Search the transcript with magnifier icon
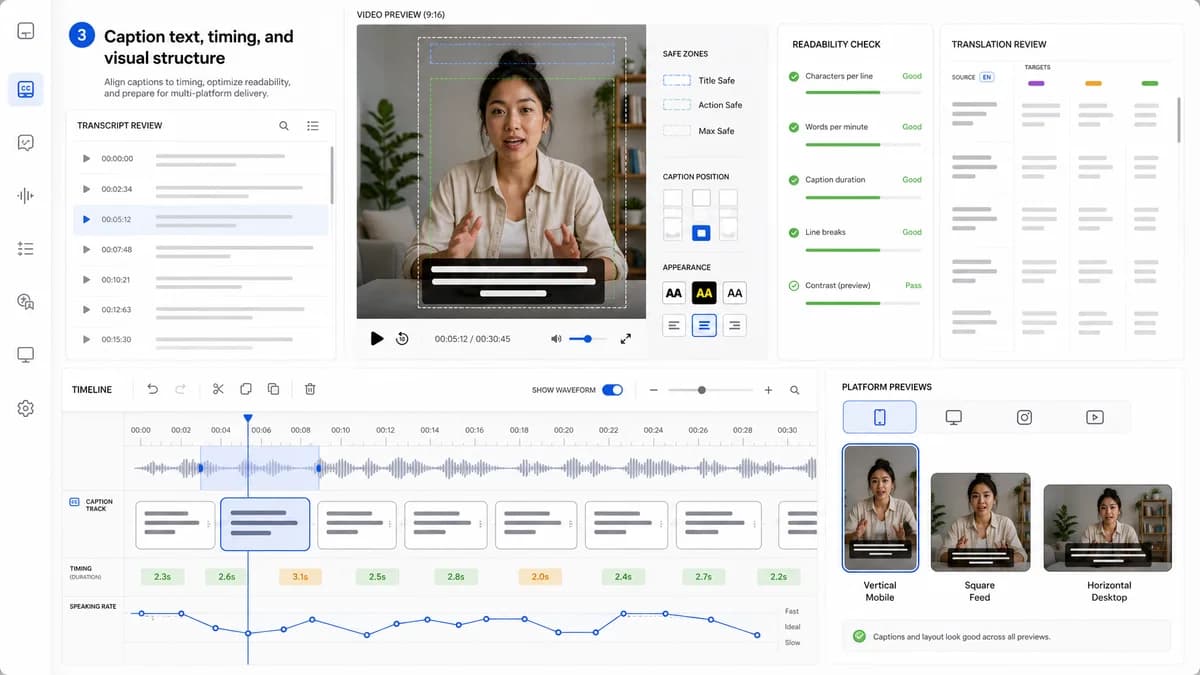Viewport: 1200px width, 675px height. click(284, 126)
